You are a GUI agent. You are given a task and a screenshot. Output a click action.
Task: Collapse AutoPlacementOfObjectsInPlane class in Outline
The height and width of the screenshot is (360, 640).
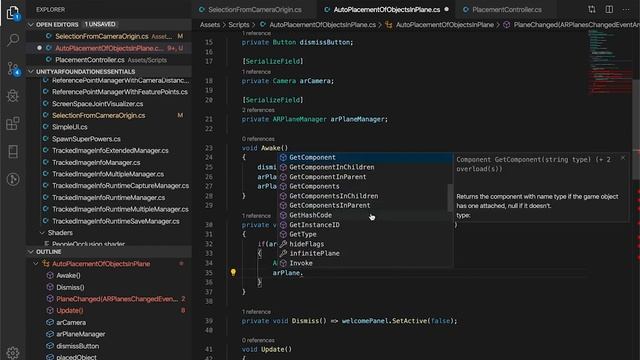pyautogui.click(x=36, y=264)
